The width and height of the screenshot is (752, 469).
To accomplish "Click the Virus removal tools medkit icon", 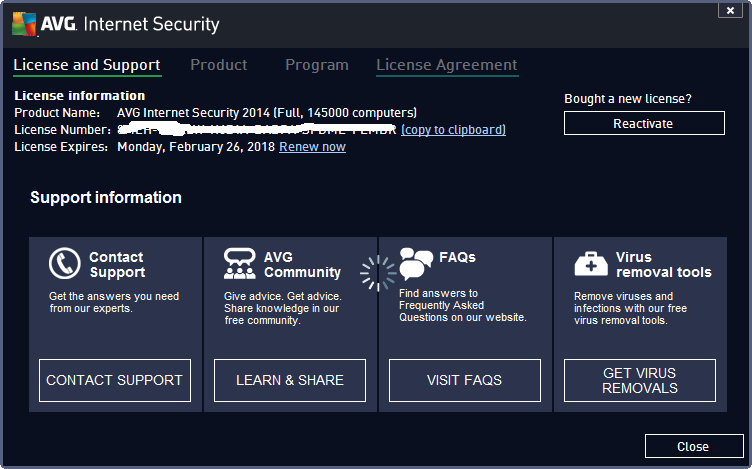I will click(591, 264).
